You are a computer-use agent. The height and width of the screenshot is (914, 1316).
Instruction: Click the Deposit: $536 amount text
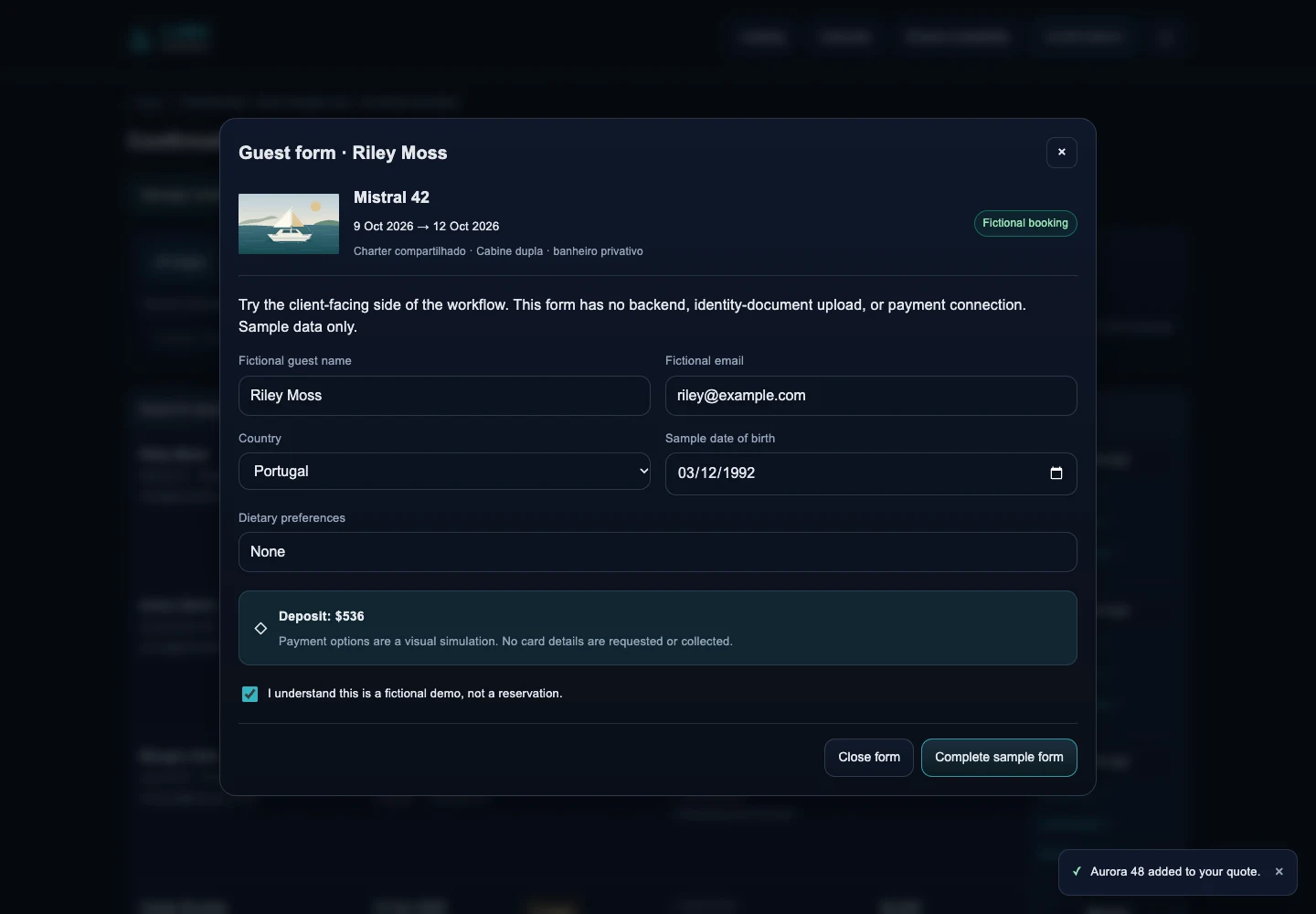(322, 617)
